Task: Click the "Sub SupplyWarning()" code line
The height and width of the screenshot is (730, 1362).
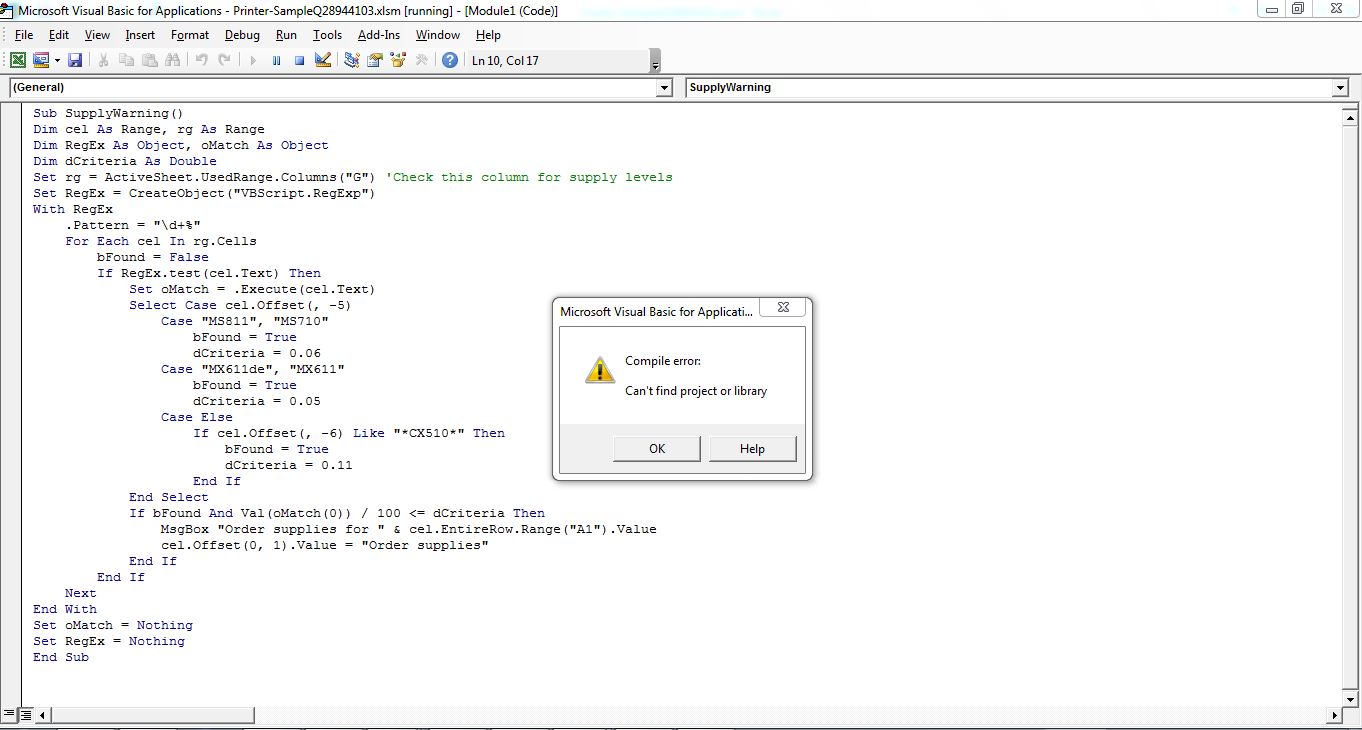Action: [108, 113]
